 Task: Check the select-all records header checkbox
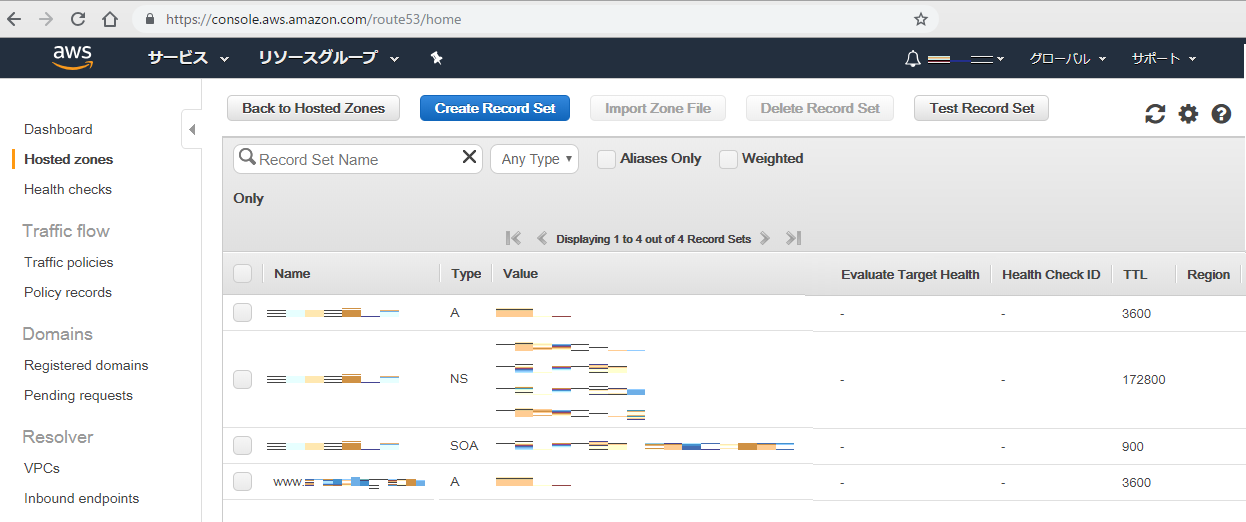click(242, 274)
